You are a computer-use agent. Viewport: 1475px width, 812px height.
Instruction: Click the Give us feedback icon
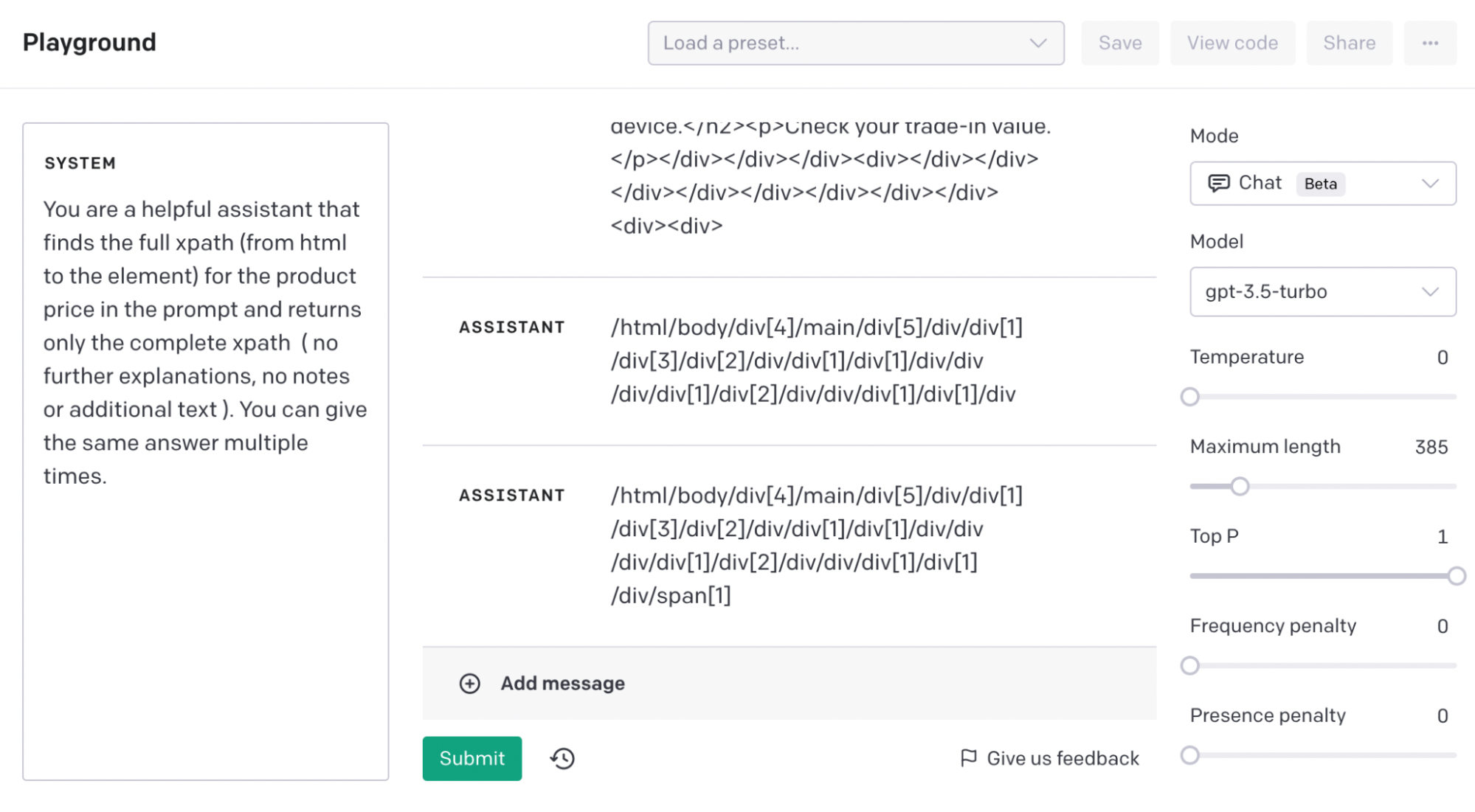(x=967, y=758)
